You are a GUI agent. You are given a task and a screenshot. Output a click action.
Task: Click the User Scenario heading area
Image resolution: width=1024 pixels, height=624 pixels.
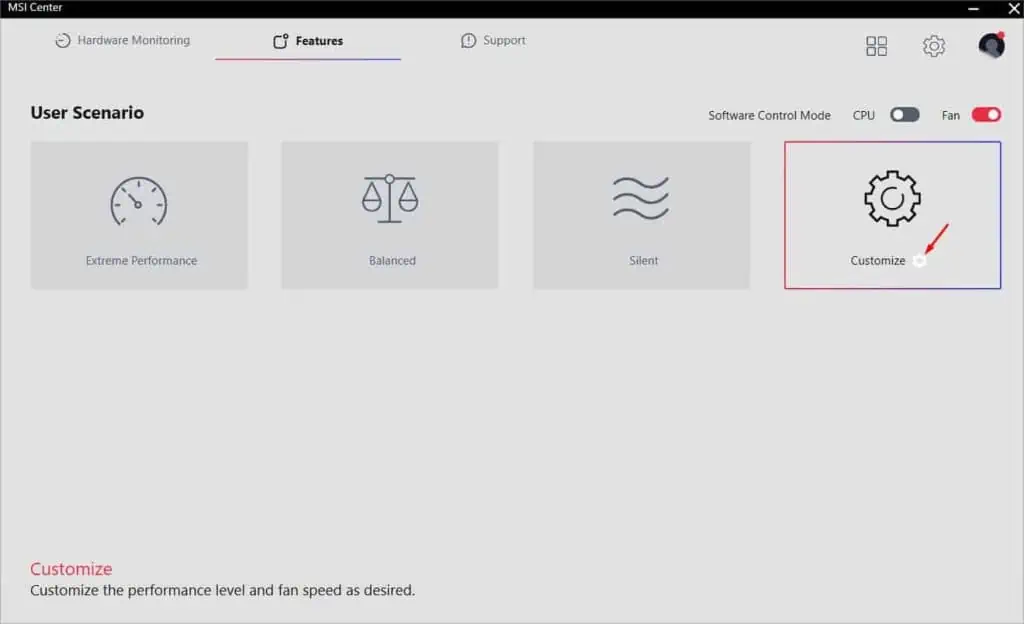[x=87, y=112]
